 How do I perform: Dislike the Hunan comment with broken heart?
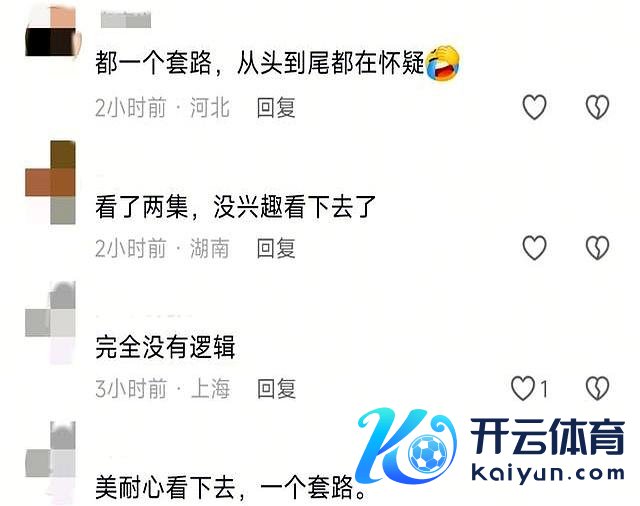click(597, 248)
